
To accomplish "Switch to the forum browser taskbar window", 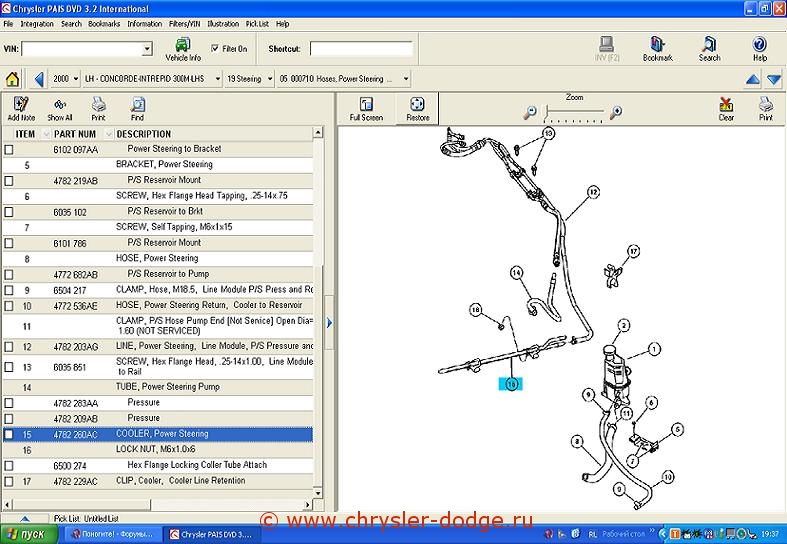I will click(113, 534).
